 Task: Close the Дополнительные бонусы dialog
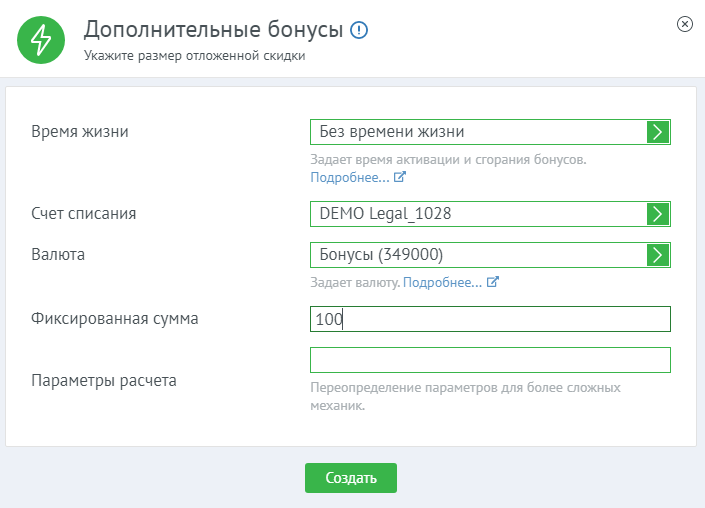[x=684, y=24]
